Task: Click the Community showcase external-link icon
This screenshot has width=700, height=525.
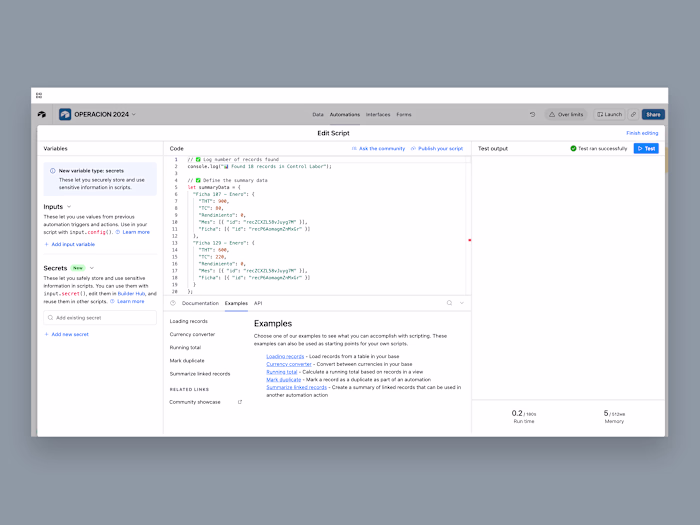Action: coord(240,402)
